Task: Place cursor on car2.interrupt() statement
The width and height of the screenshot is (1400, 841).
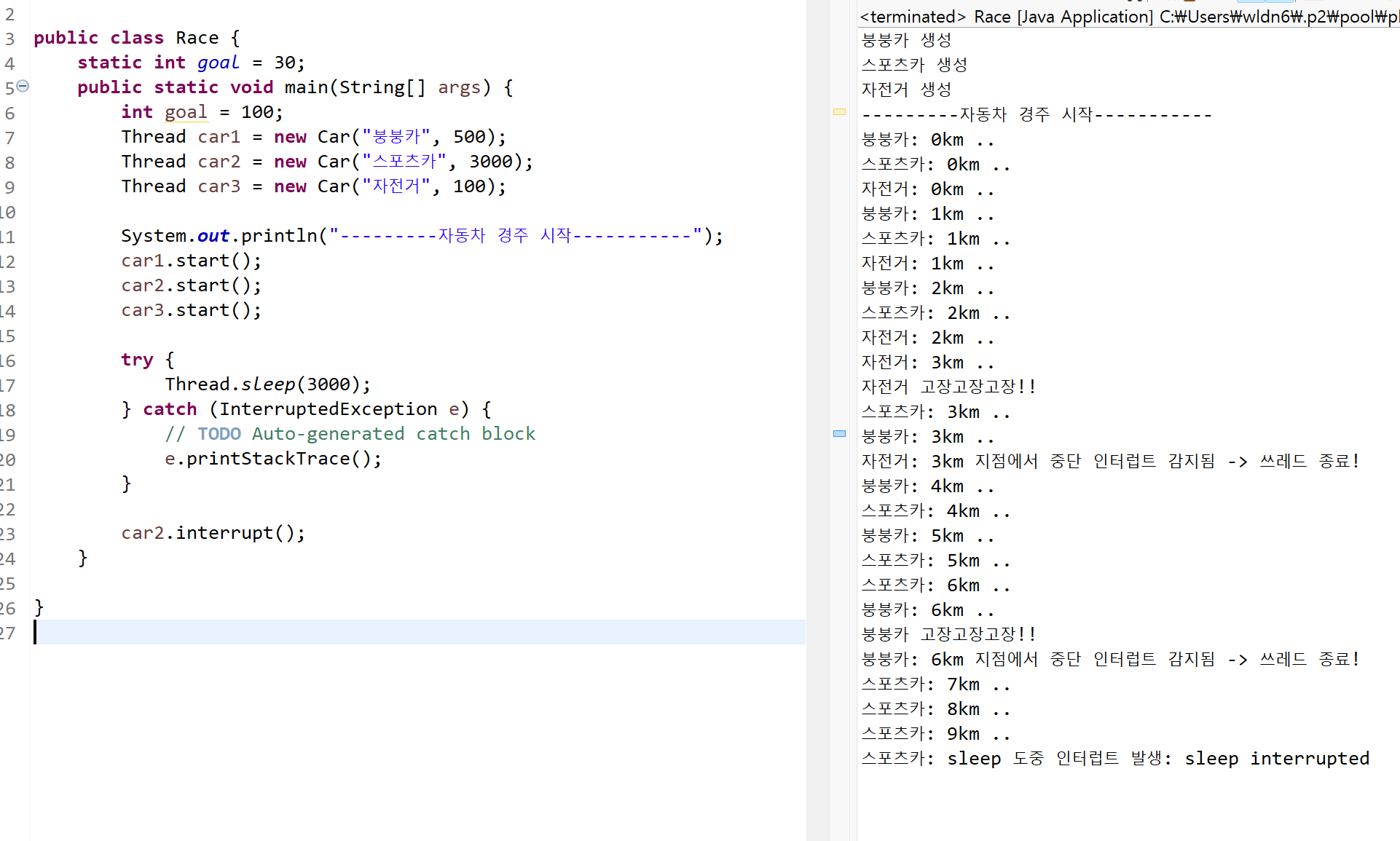Action: click(213, 533)
